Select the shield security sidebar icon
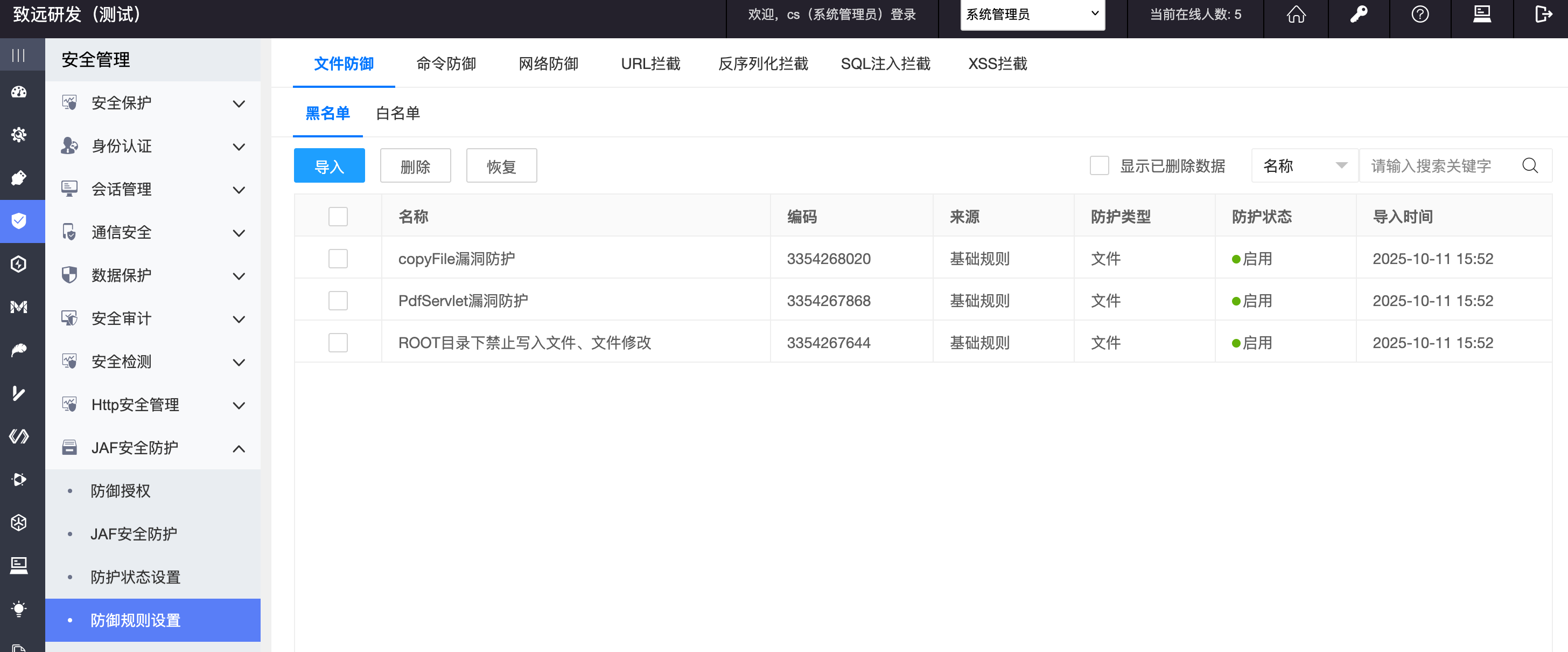This screenshot has width=1568, height=652. [x=19, y=220]
